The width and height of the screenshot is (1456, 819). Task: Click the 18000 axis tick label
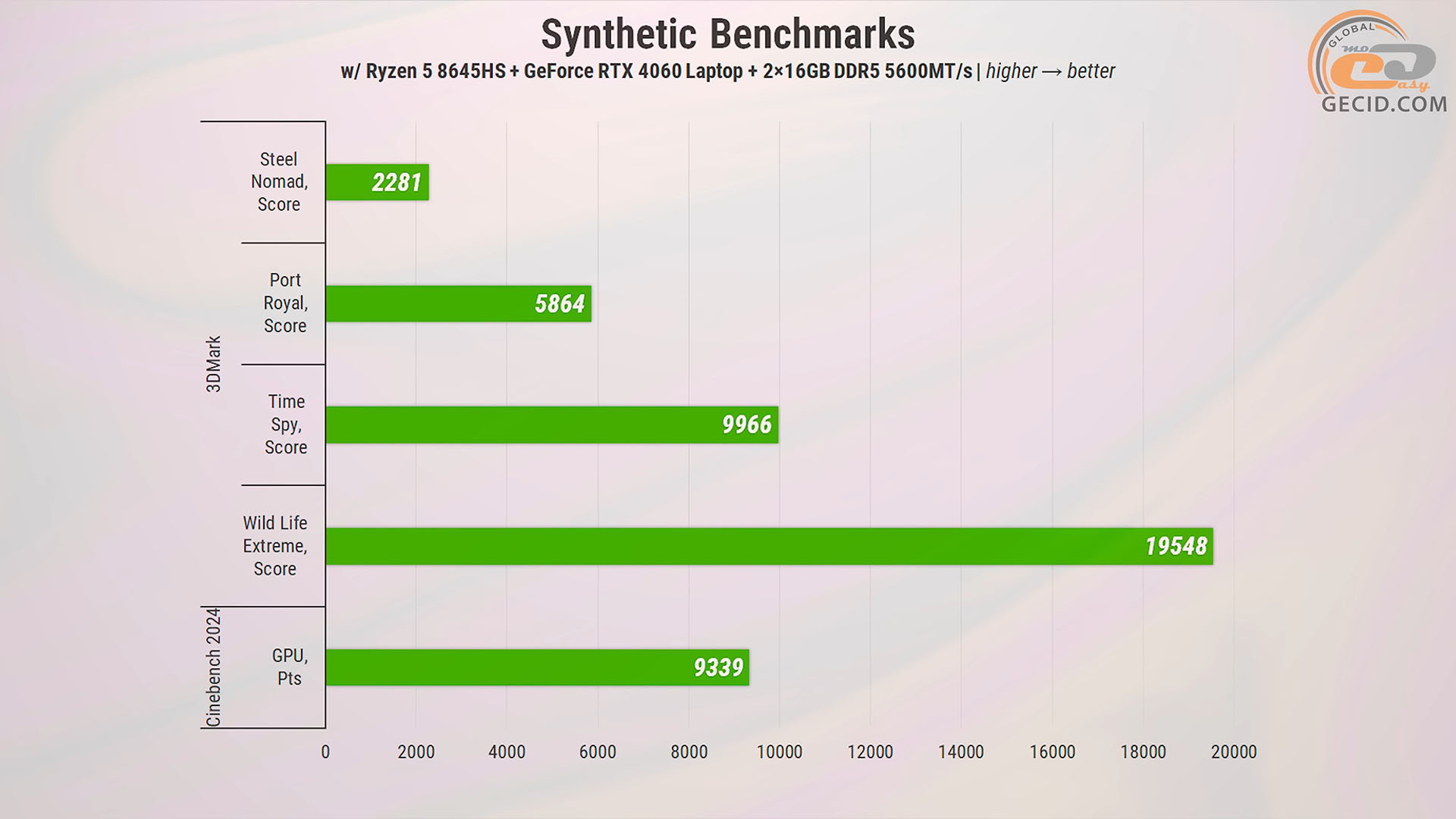pos(1143,752)
